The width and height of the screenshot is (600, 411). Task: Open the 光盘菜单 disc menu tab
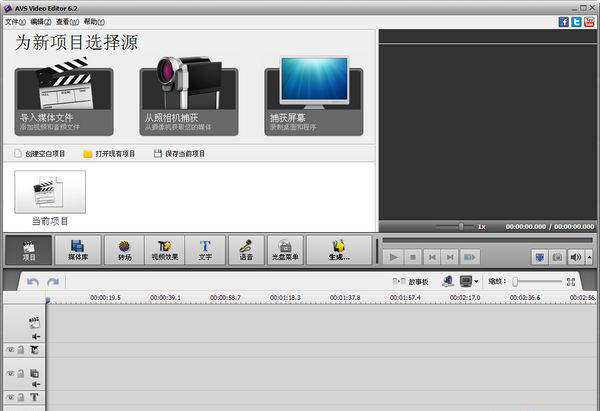[x=285, y=250]
